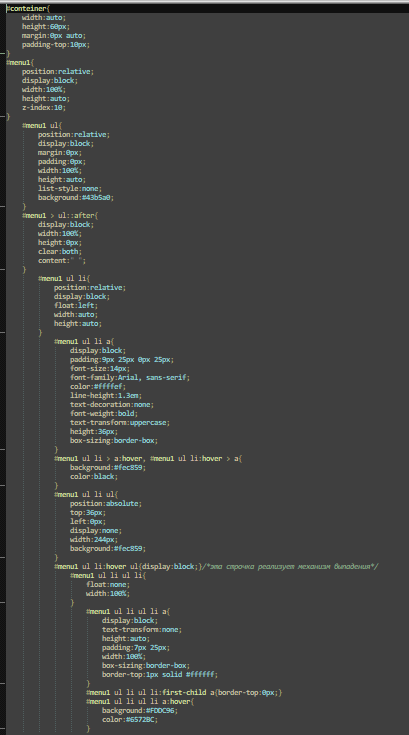Screen dimensions: 409x735
Task: Click the #menu1 ul li a{ selector
Action: tap(84, 341)
